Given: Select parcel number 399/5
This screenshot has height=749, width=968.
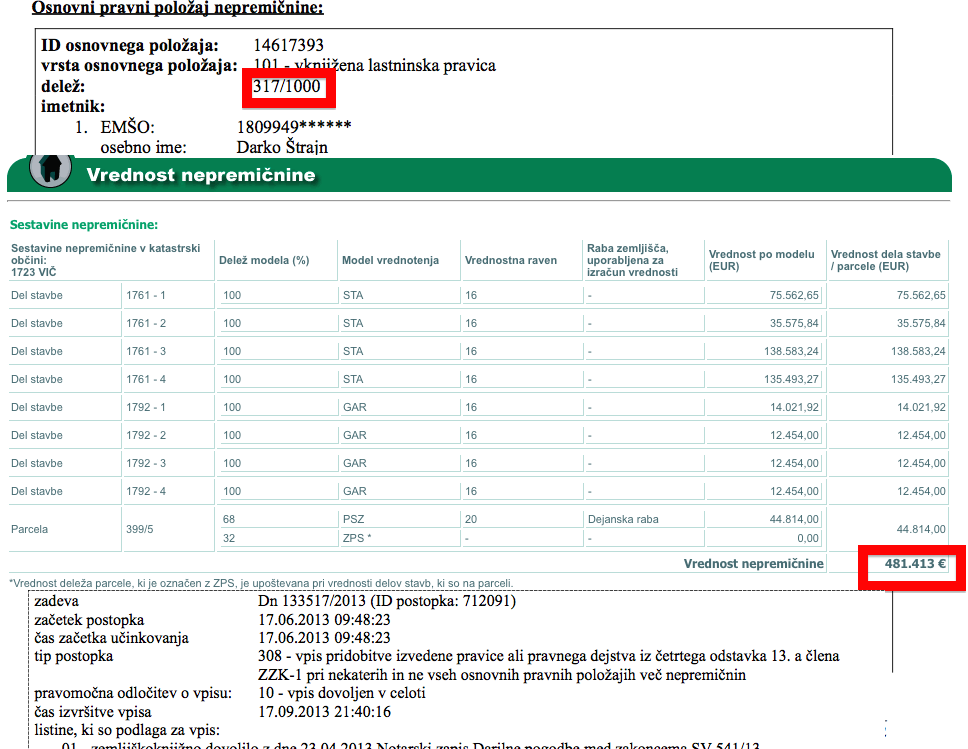Looking at the screenshot, I should [x=140, y=529].
